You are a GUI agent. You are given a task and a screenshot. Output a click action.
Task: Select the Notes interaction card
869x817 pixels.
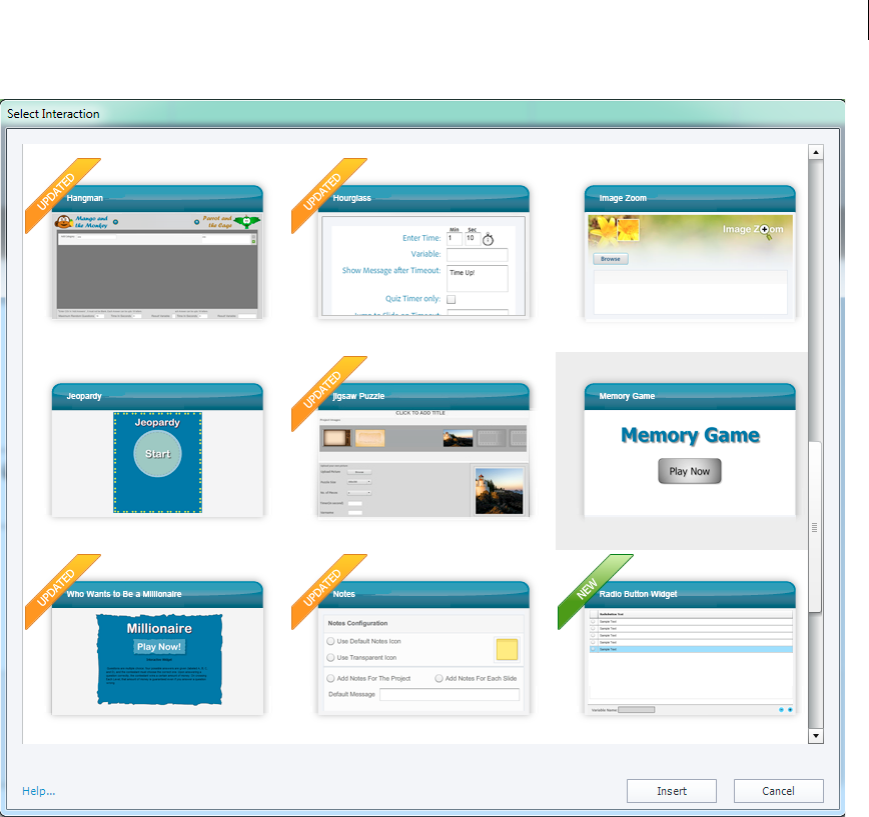pyautogui.click(x=423, y=648)
